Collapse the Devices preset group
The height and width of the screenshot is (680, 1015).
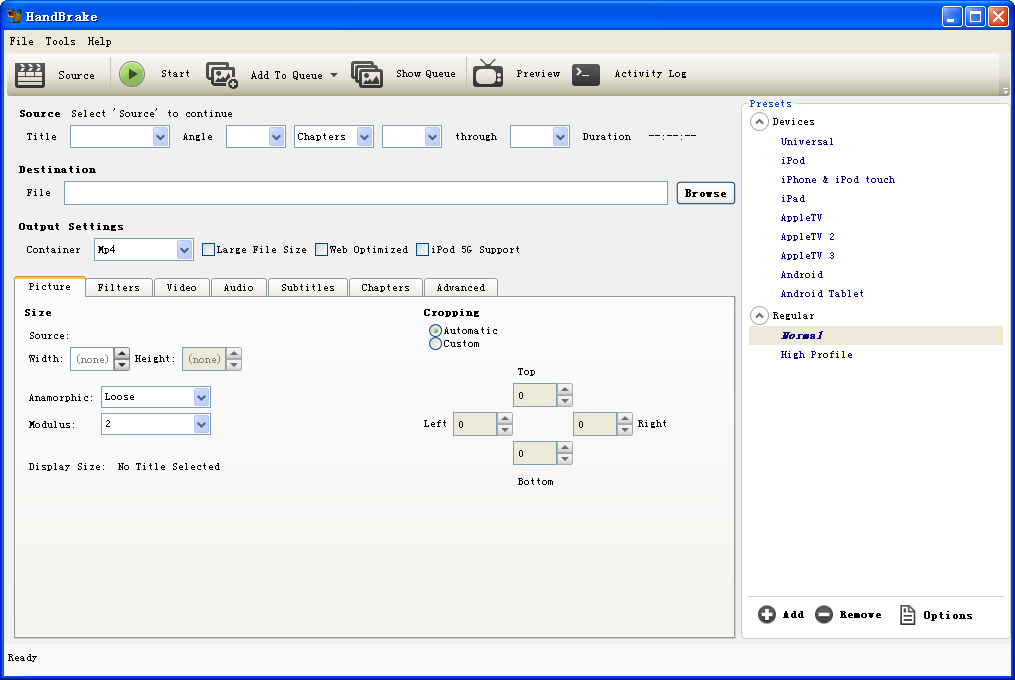point(759,122)
